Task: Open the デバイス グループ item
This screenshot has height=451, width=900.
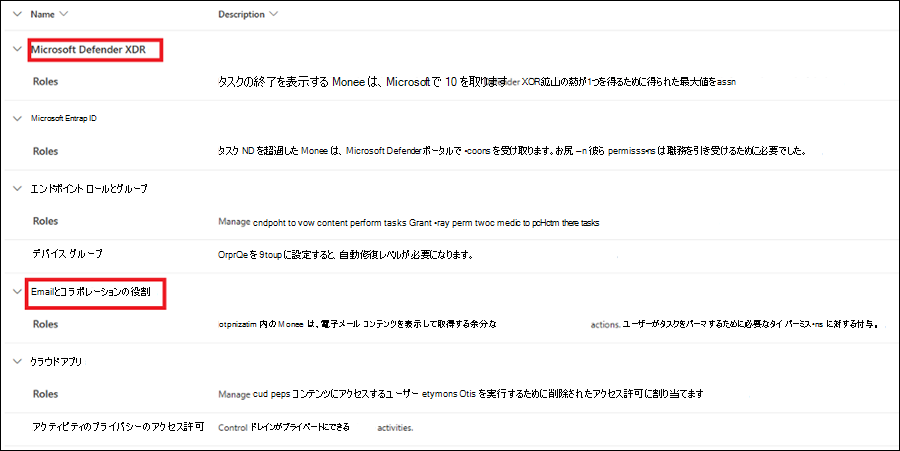Action: click(x=68, y=254)
